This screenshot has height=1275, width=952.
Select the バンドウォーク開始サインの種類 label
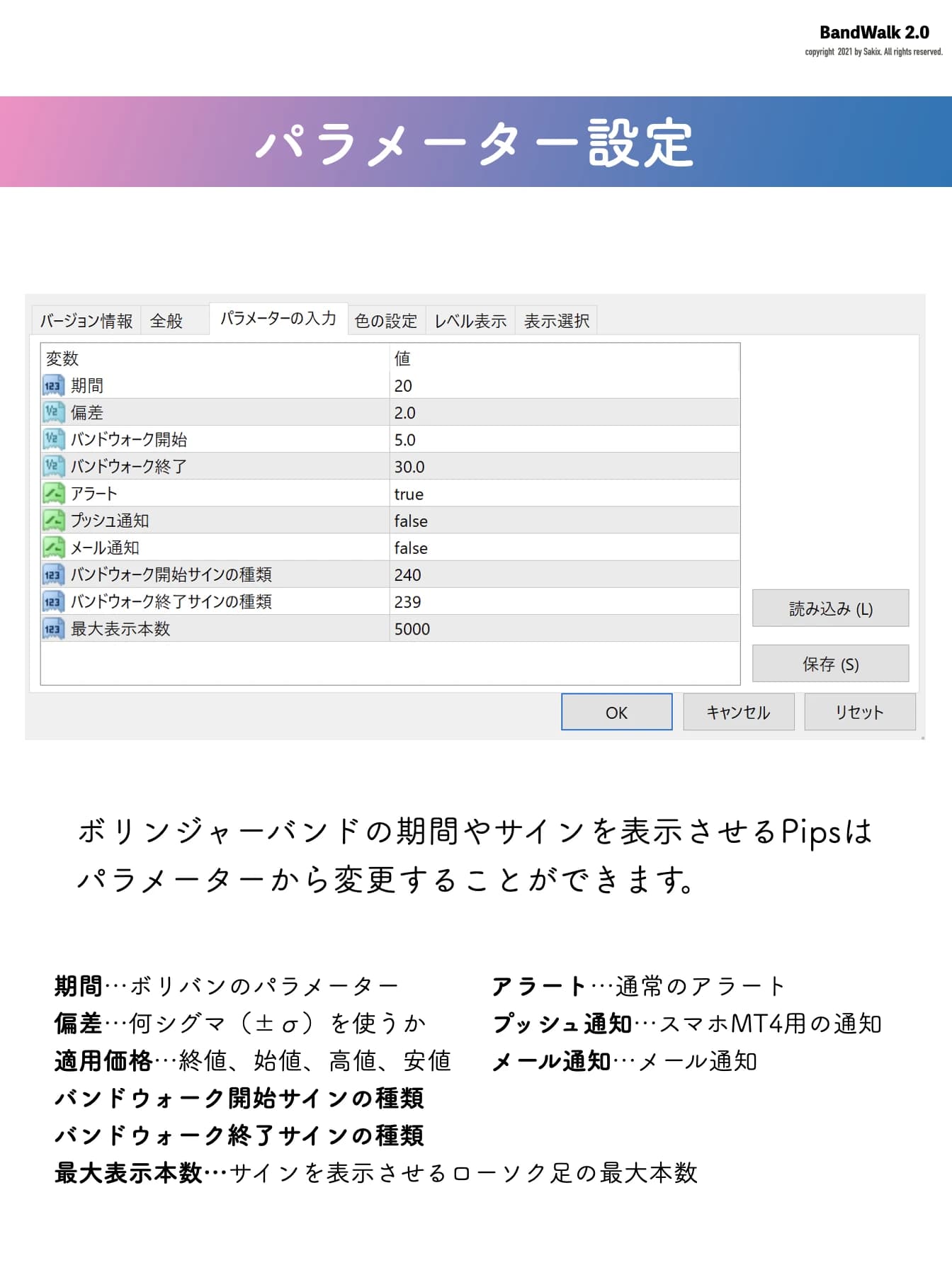pos(171,574)
